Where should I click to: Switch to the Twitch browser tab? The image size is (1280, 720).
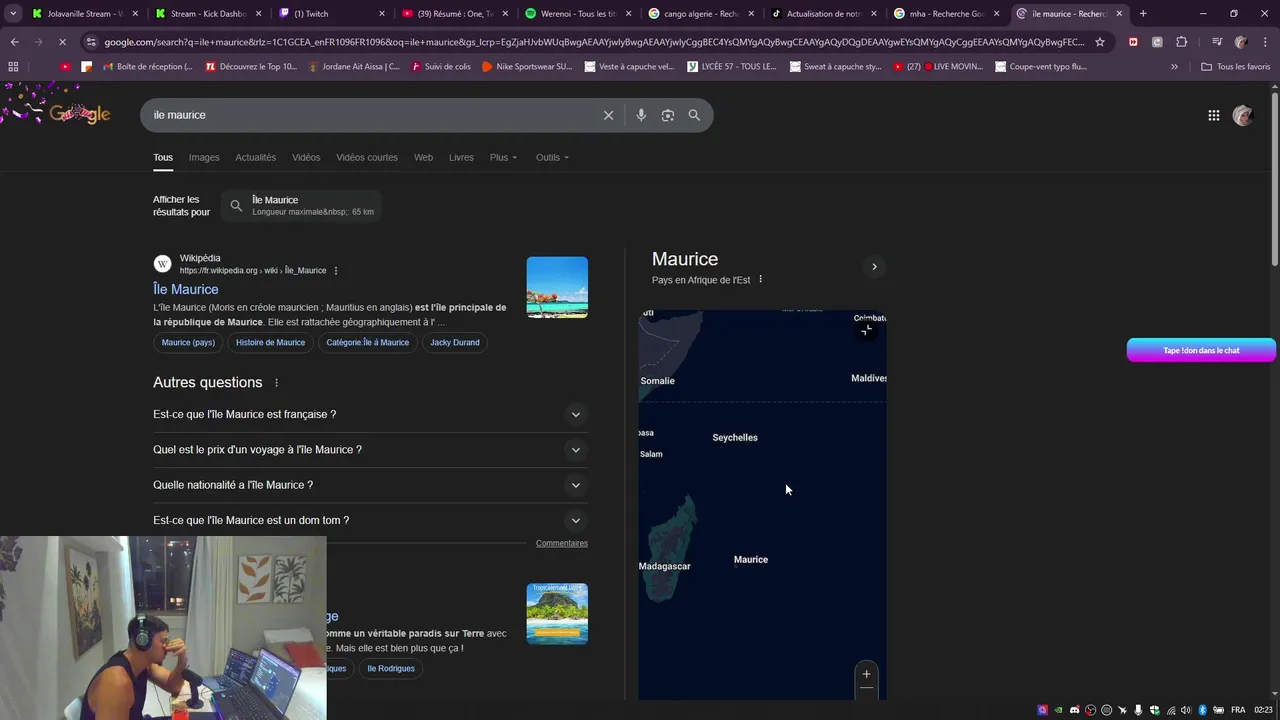[x=330, y=14]
